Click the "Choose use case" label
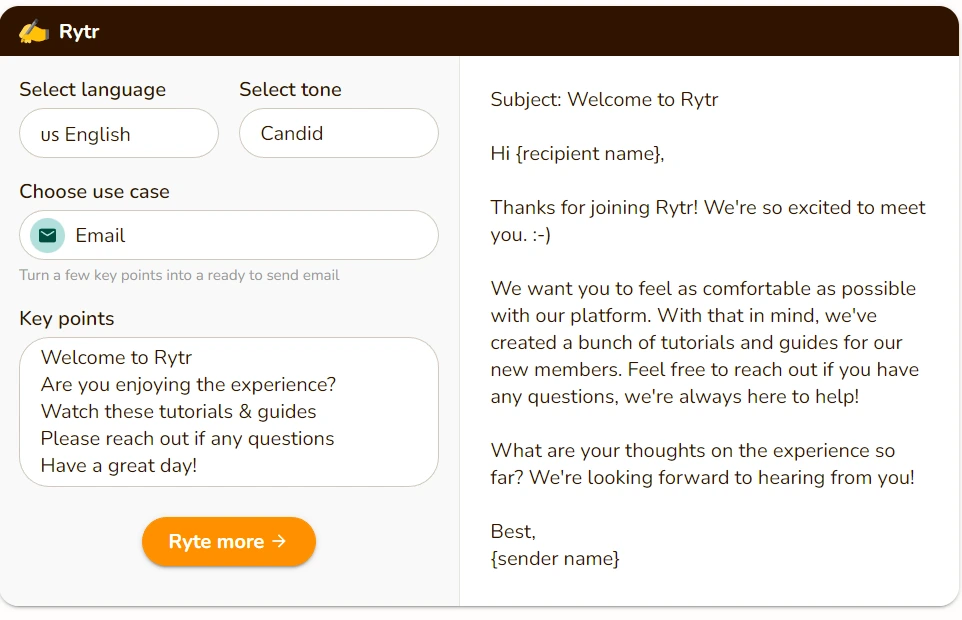This screenshot has height=620, width=962. click(x=94, y=192)
